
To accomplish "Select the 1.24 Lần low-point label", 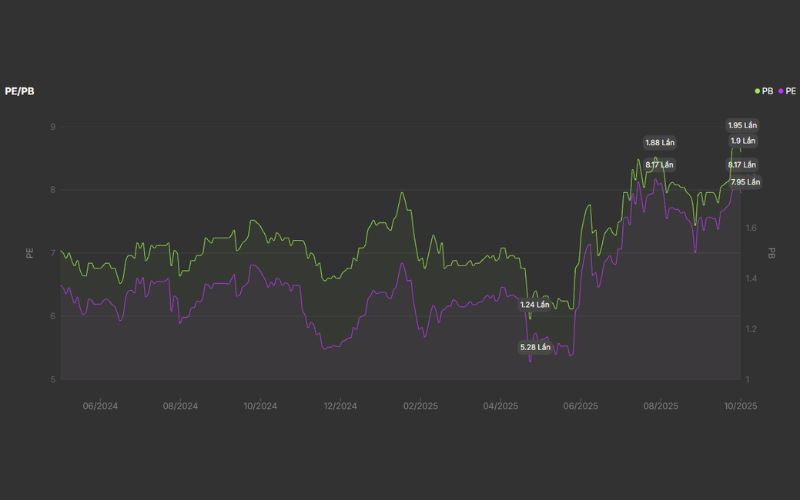I will (535, 304).
